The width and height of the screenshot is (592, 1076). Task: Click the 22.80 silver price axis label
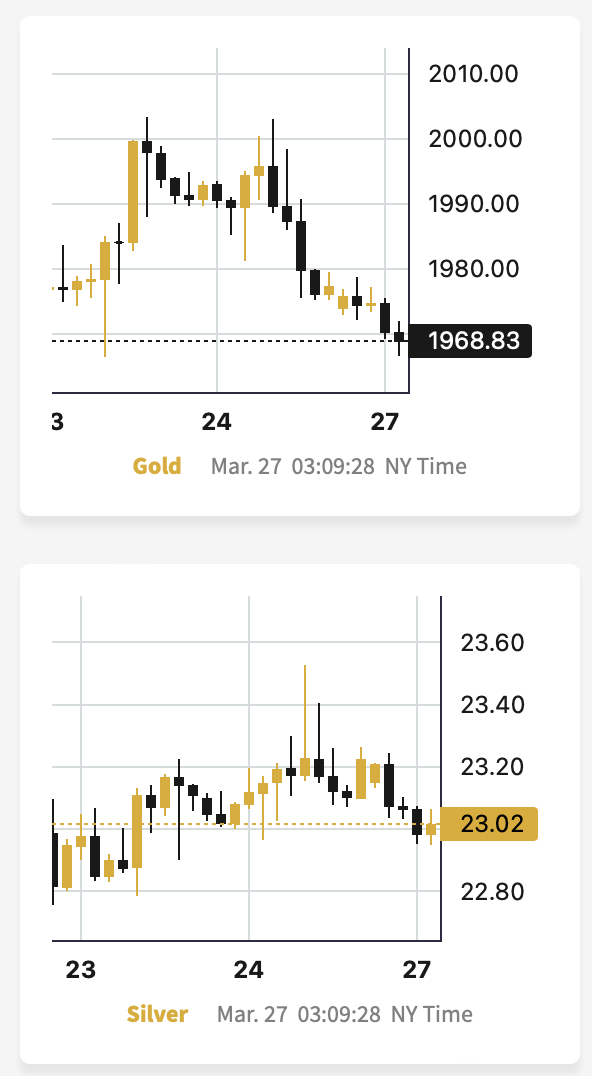coord(493,891)
